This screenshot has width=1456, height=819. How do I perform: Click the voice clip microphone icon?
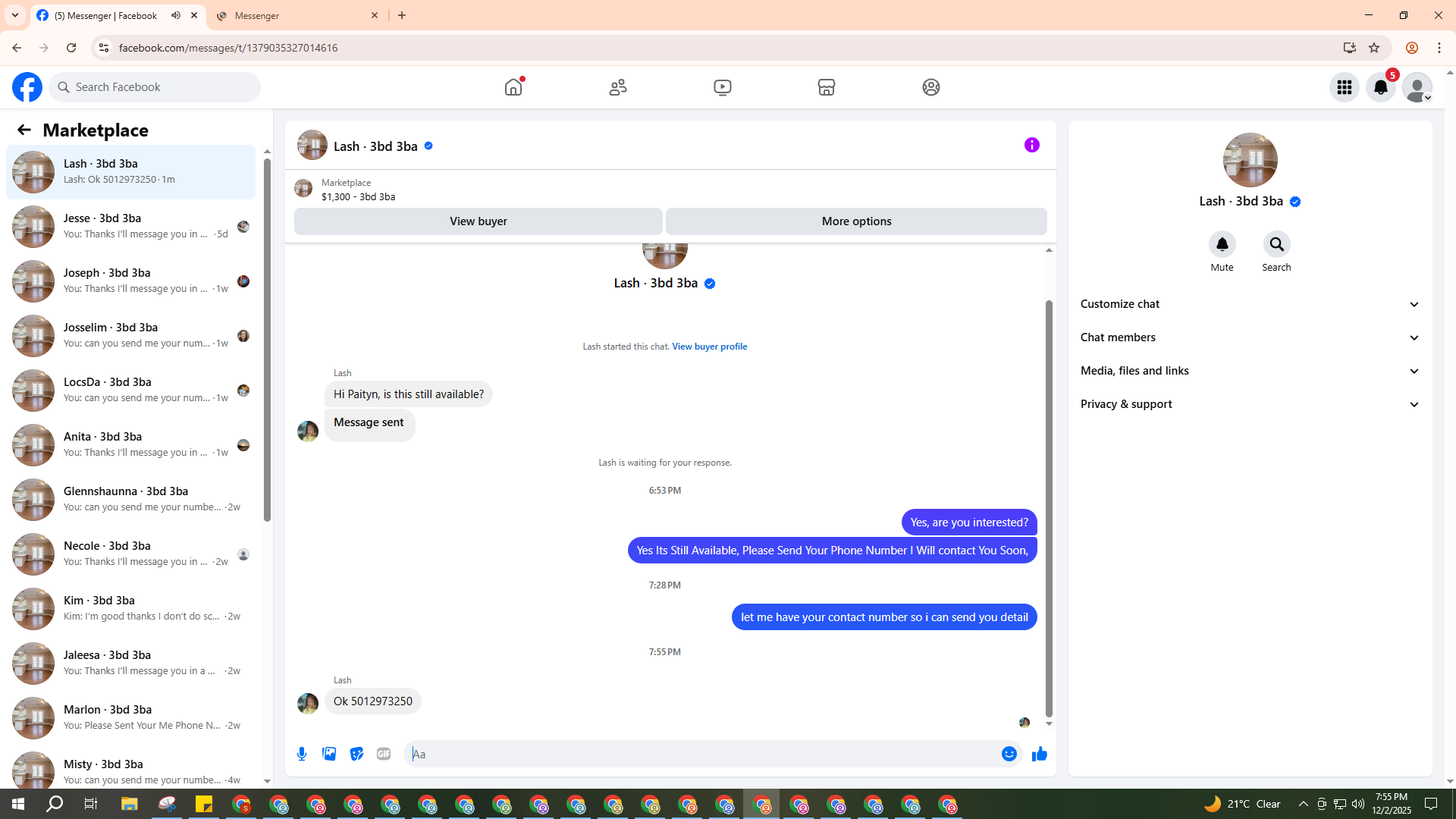coord(302,754)
